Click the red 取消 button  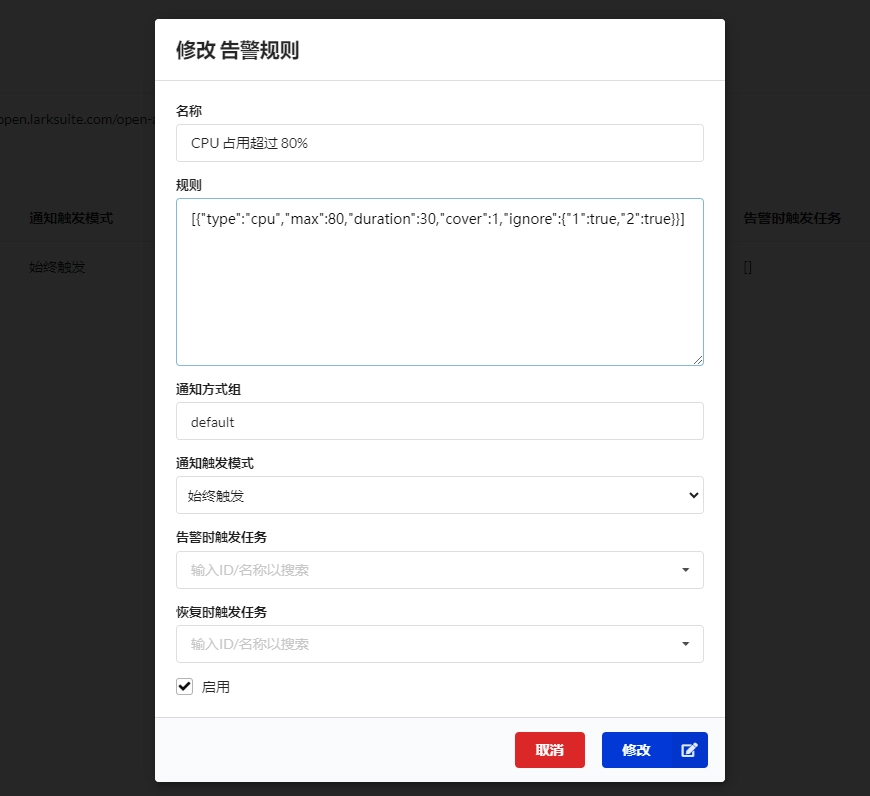point(549,750)
